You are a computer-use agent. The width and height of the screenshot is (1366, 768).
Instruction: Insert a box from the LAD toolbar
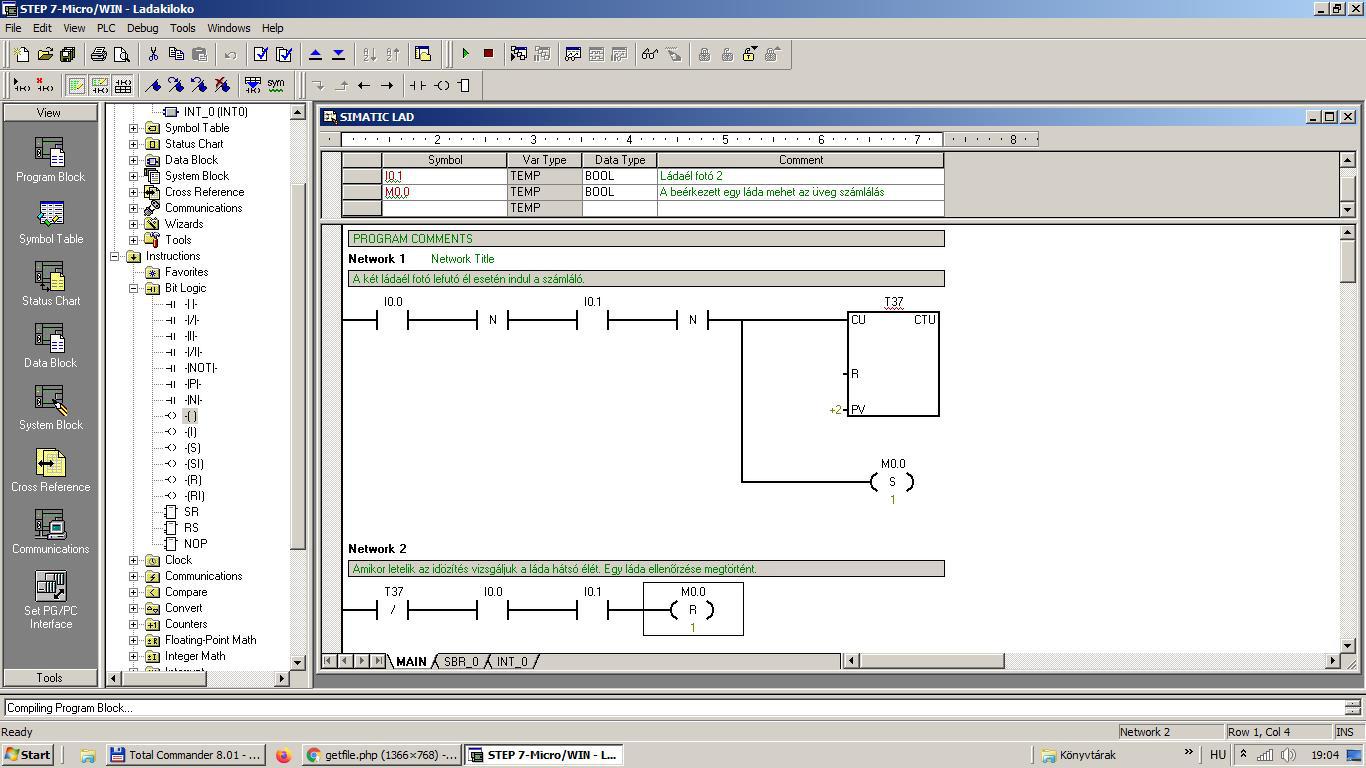click(464, 85)
